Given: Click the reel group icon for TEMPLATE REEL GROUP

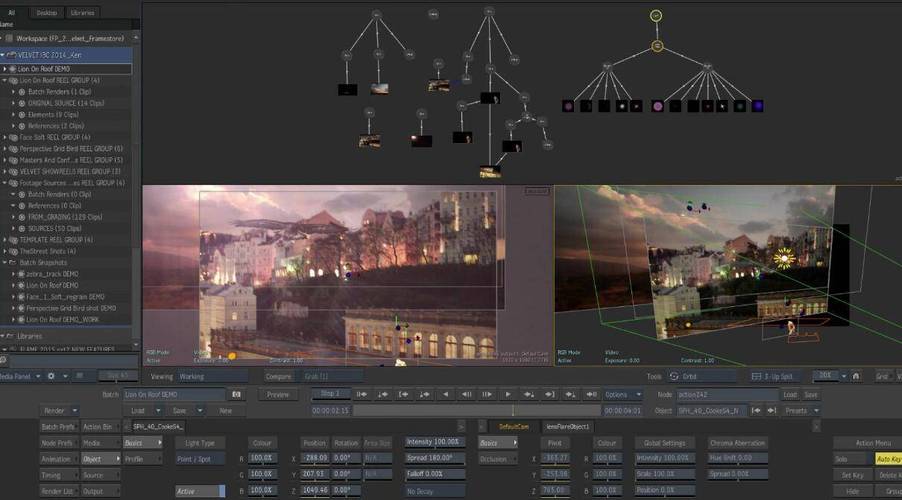Looking at the screenshot, I should coord(13,240).
